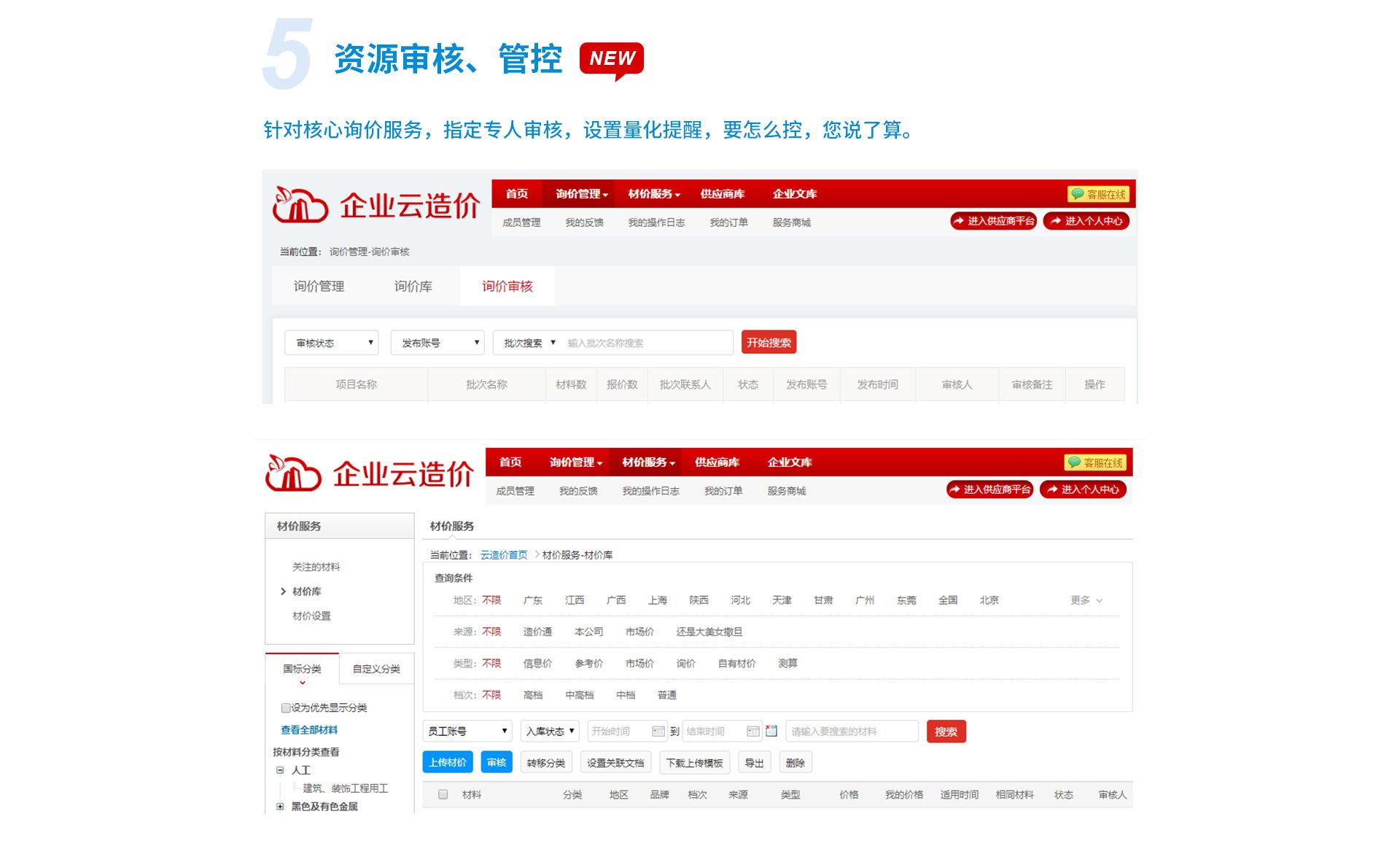Click 我的操作日志 in upper screenshot submenu
Viewport: 1400px width, 841px height.
656,222
